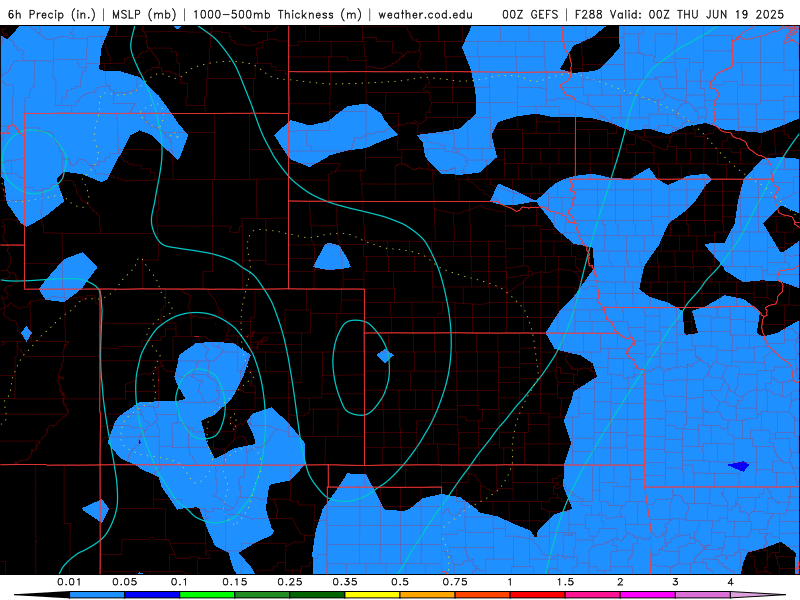Click the 0.75 legend value
The height and width of the screenshot is (600, 800).
pos(455,582)
